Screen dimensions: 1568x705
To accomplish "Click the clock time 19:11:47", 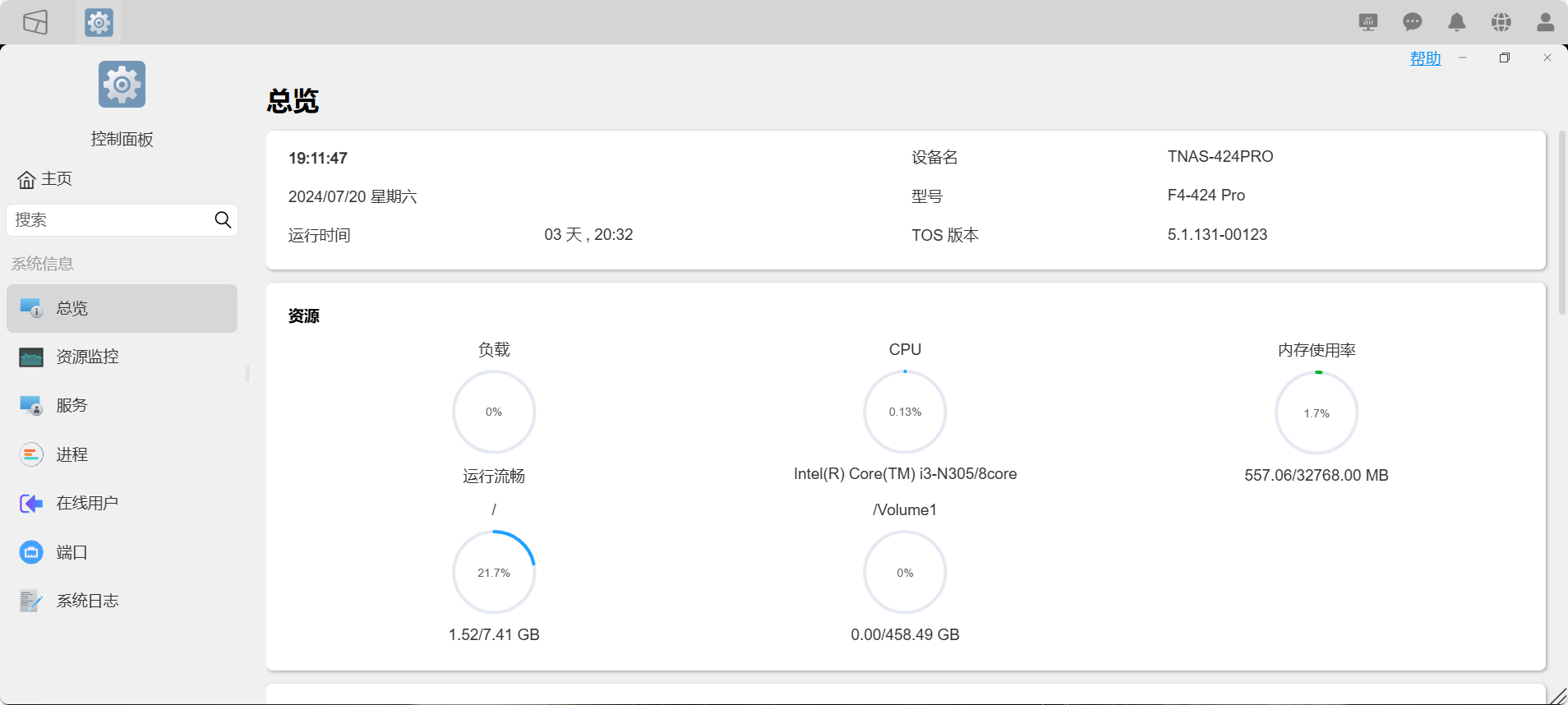I will pyautogui.click(x=318, y=158).
